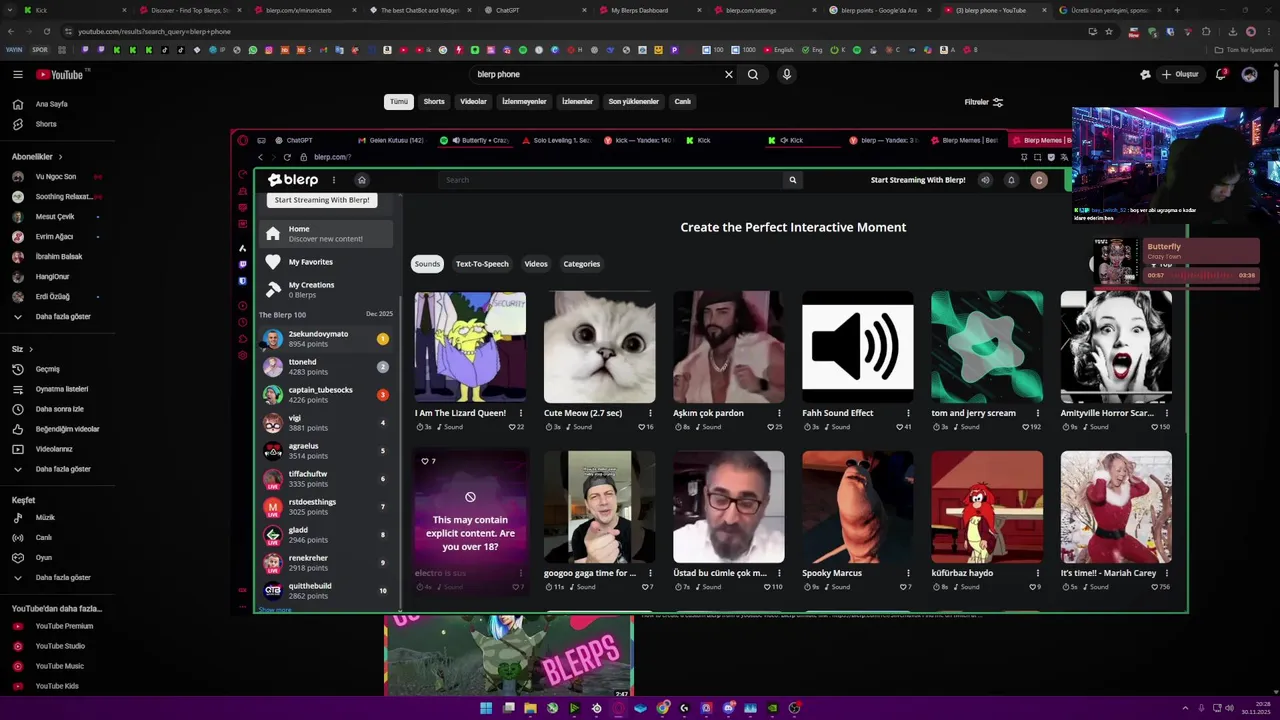Open YouTube notifications bell
Image resolution: width=1280 pixels, height=720 pixels.
[x=1221, y=74]
